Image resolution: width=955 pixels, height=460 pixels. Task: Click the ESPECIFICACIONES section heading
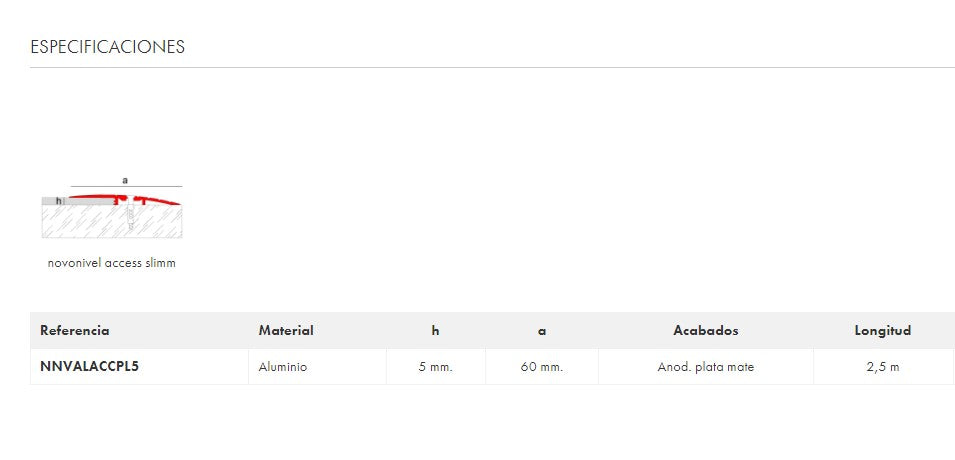tap(107, 47)
